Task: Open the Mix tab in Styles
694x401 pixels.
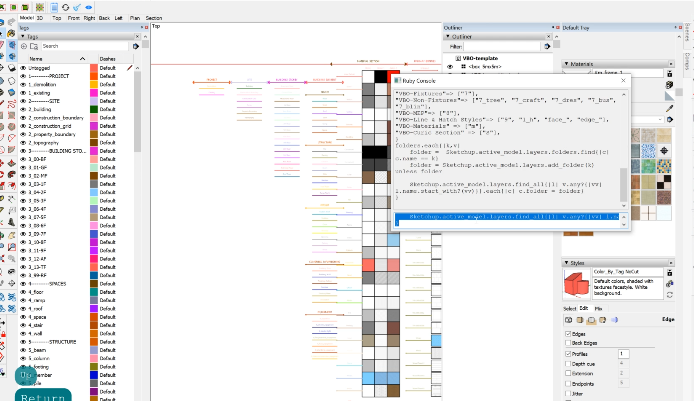Action: 599,309
